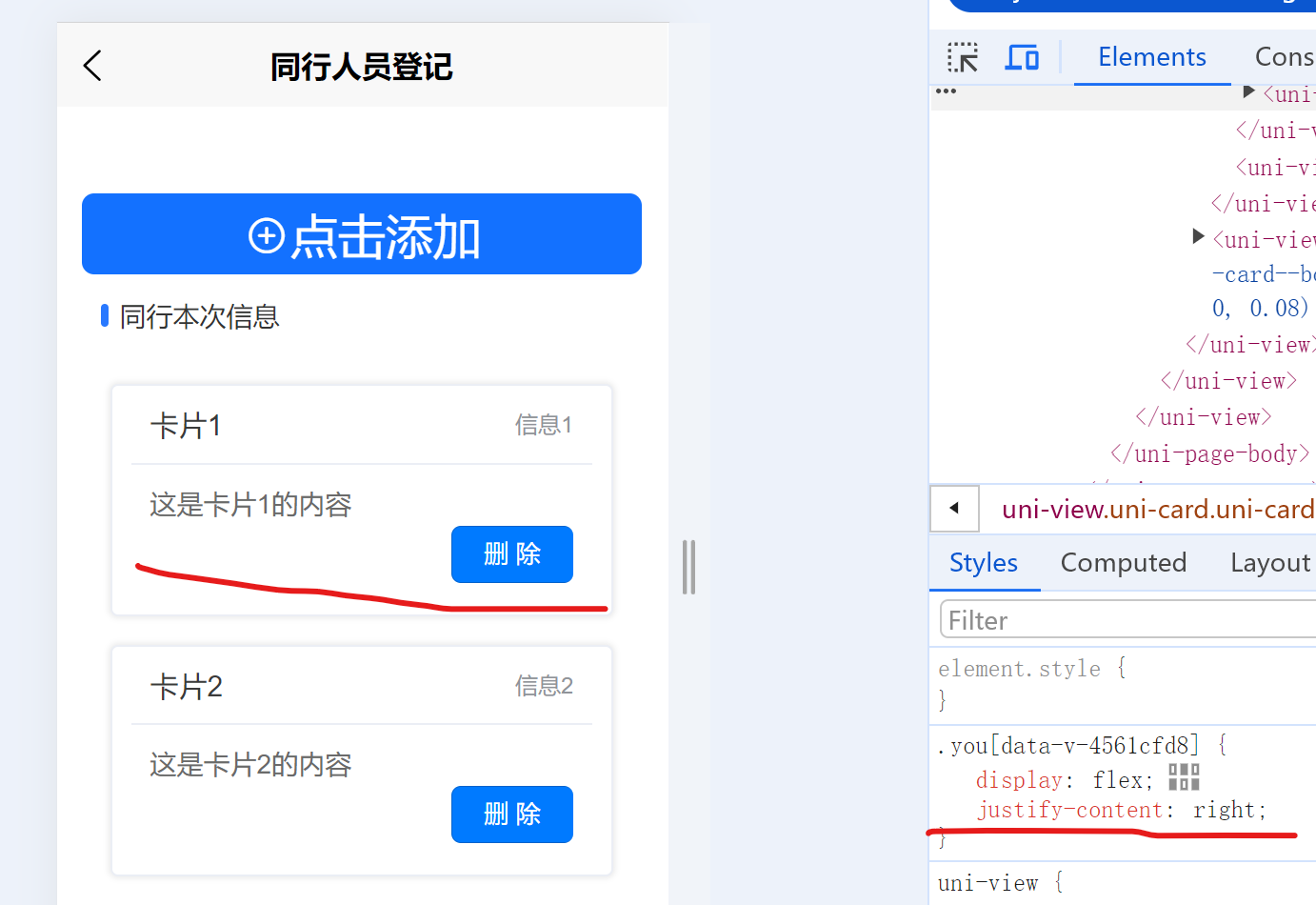Viewport: 1316px width, 905px height.
Task: Click the 信息1 extra text
Action: coord(544,425)
